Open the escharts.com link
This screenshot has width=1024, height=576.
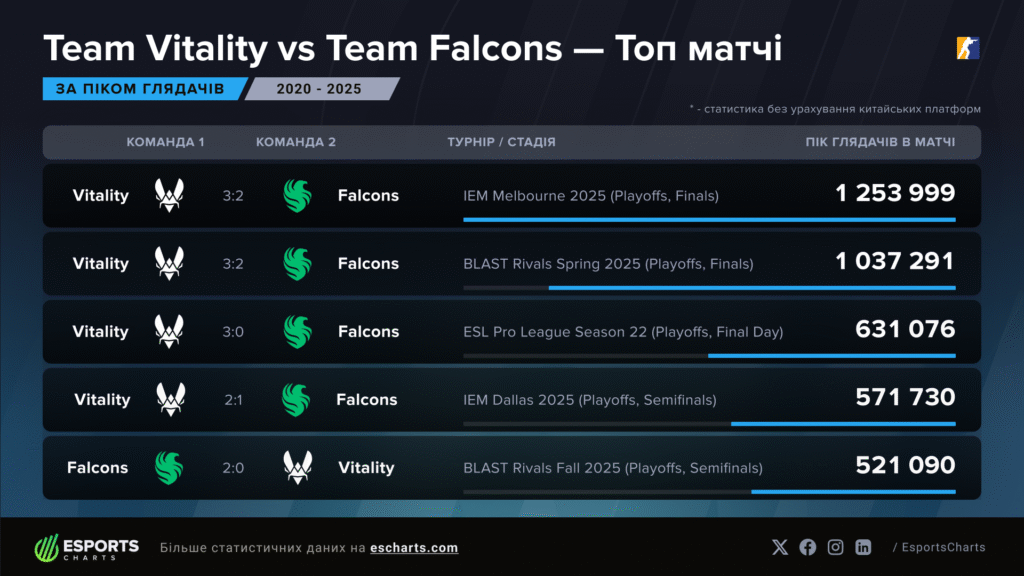(x=413, y=548)
